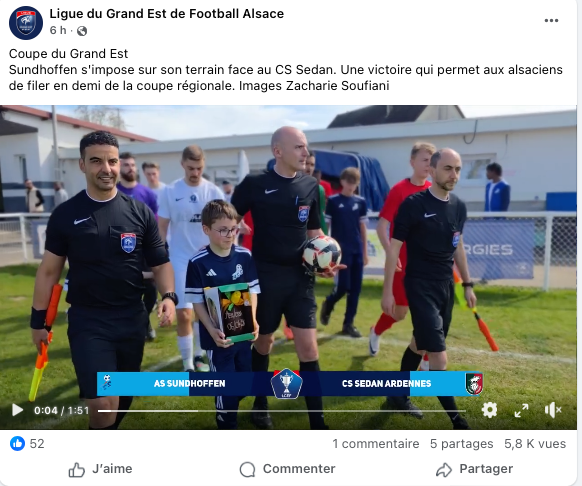Like the post with J'aime

[x=100, y=469]
